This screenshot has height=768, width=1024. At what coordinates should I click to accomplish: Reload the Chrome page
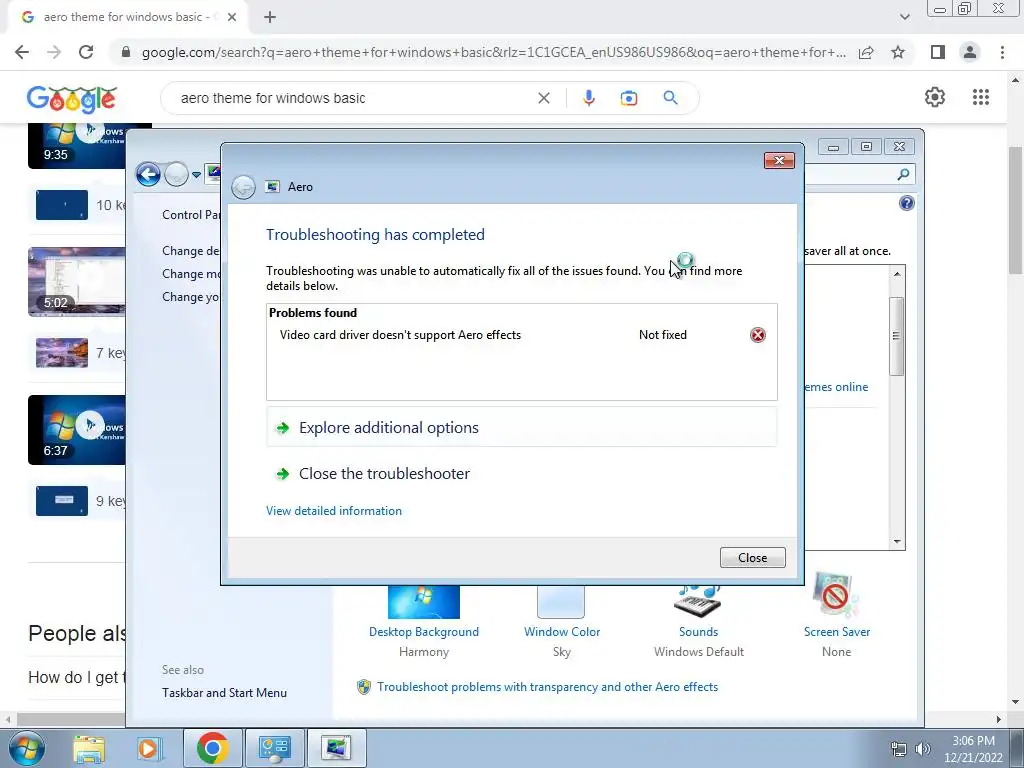pos(86,52)
